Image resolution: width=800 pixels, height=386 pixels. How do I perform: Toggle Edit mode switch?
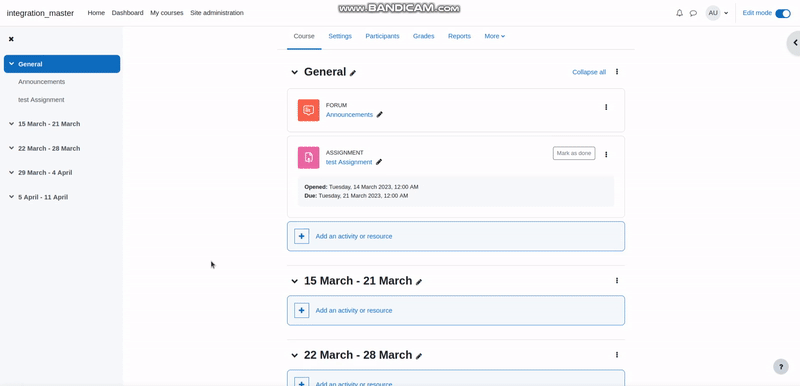783,13
